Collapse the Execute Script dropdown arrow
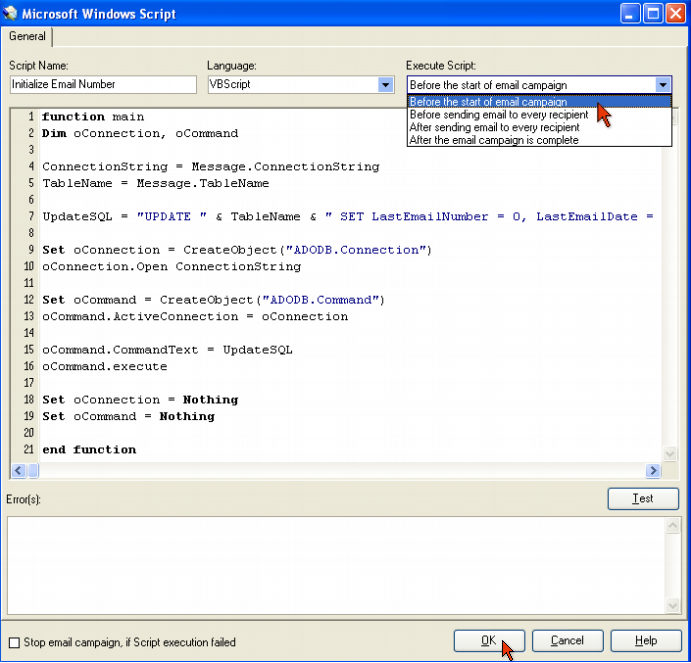Screen dimensions: 691x663 click(x=662, y=84)
